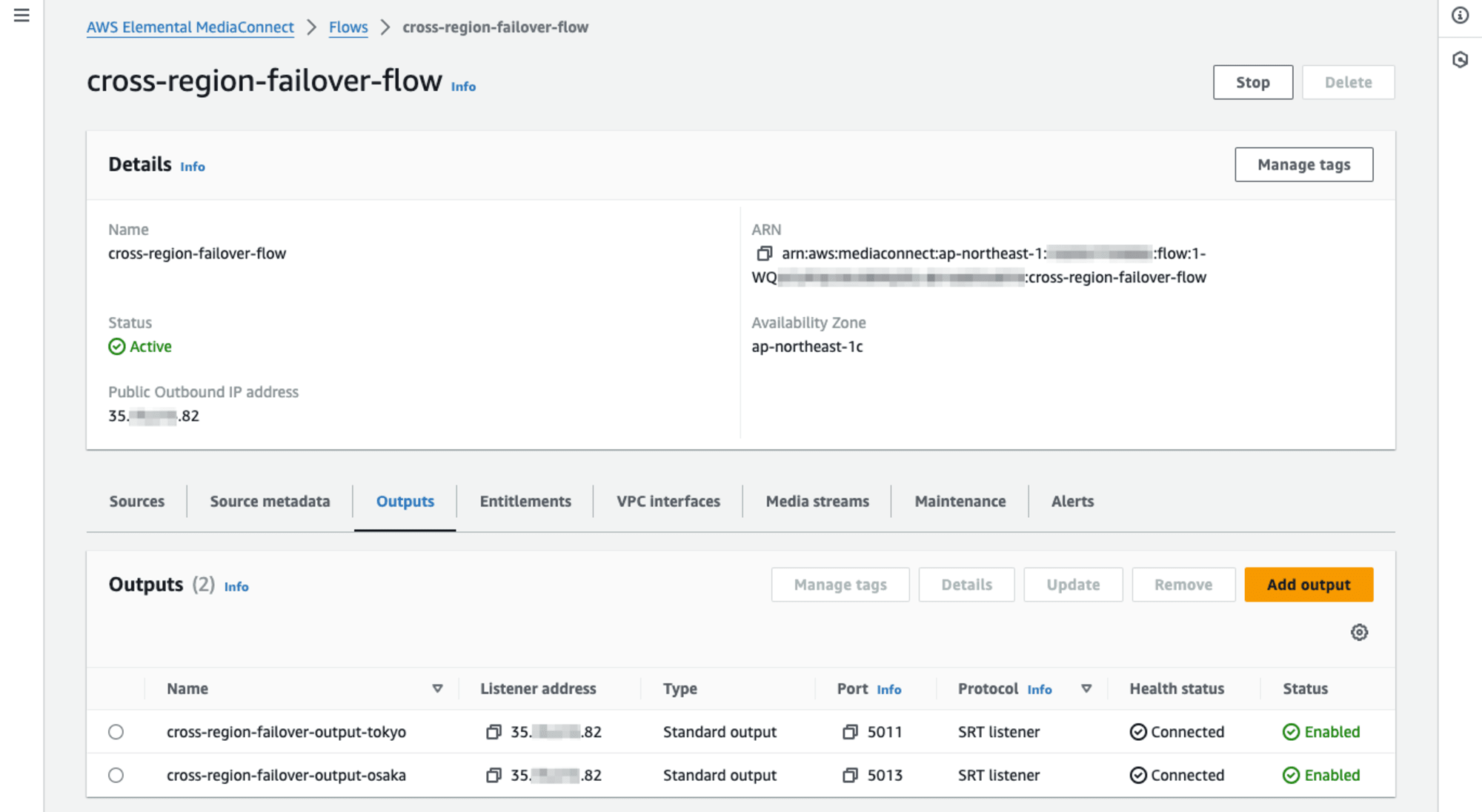
Task: Switch to Media streams tab
Action: [817, 502]
